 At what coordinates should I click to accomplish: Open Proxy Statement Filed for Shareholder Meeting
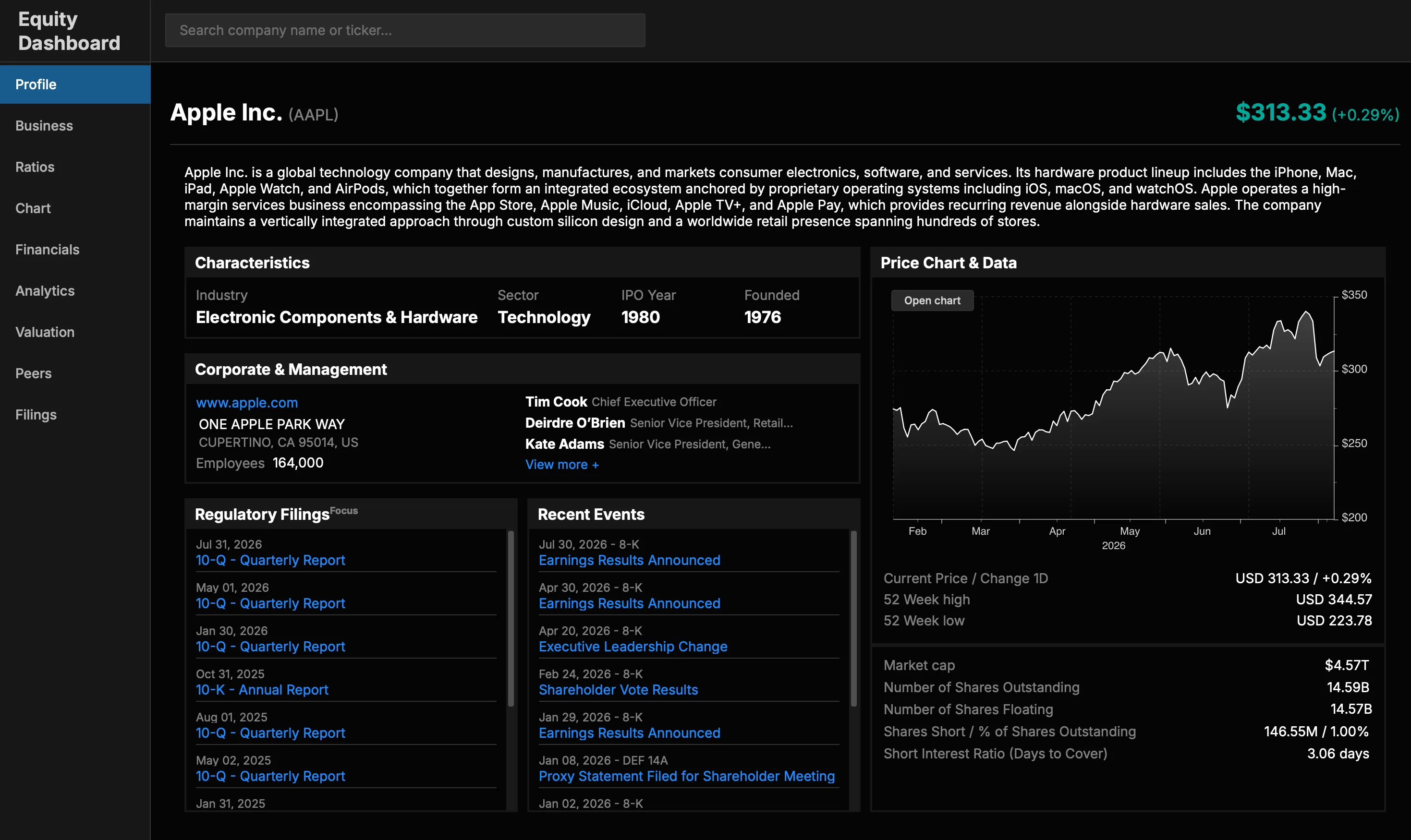pos(686,776)
